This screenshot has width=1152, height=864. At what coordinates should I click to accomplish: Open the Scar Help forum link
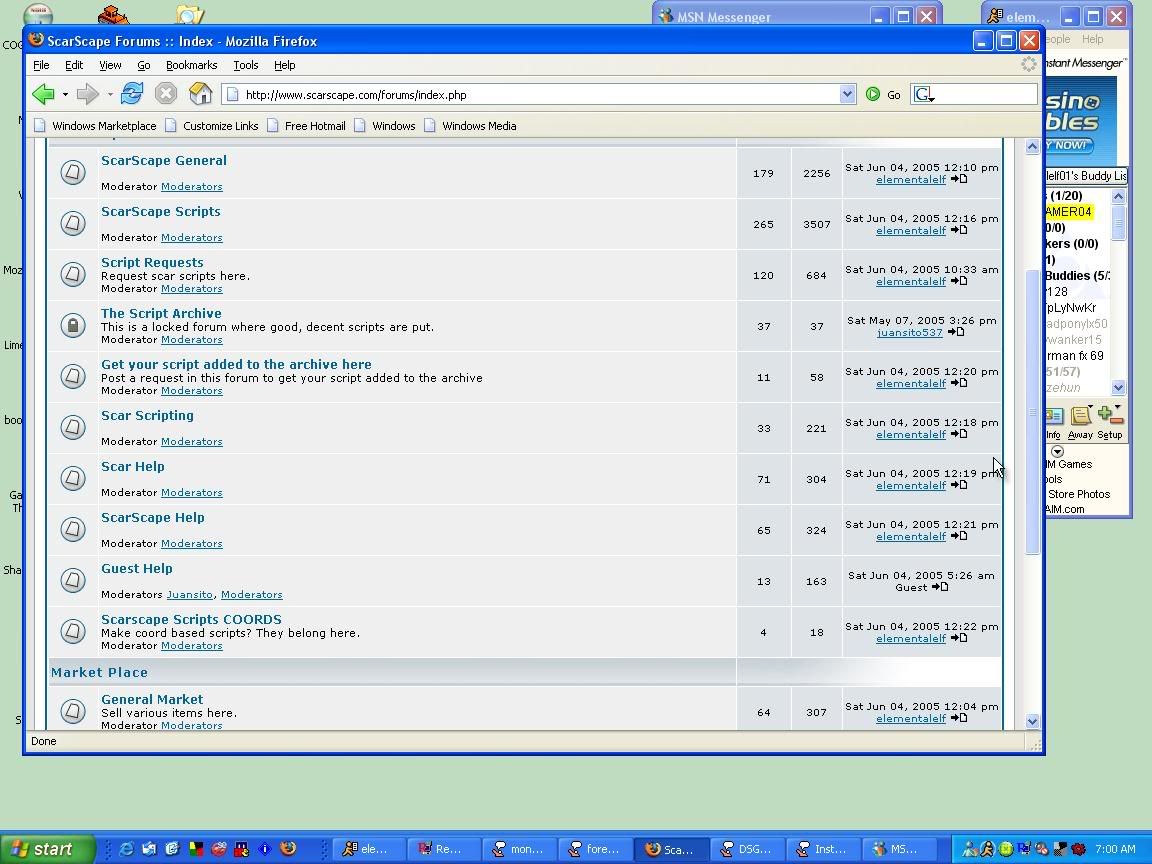click(x=133, y=466)
